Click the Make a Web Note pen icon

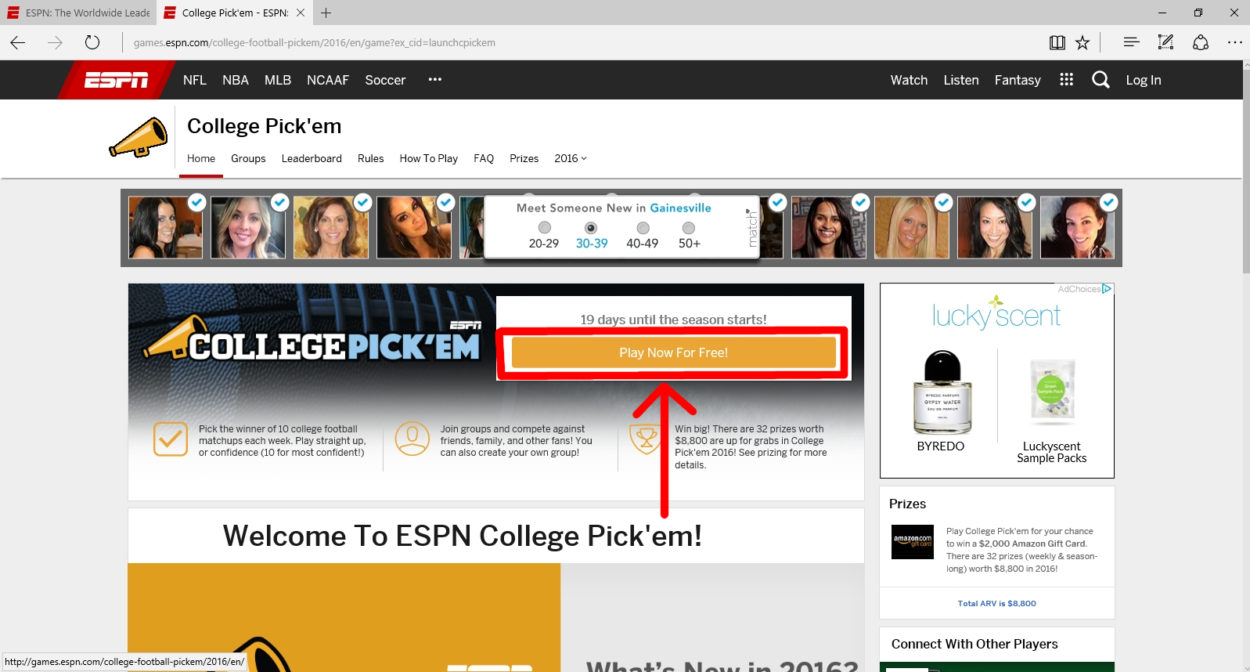pos(1166,42)
